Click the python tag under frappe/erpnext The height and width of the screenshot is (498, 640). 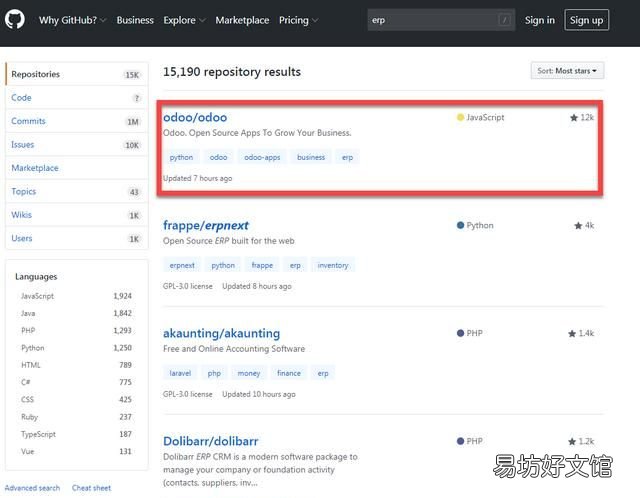pyautogui.click(x=223, y=265)
